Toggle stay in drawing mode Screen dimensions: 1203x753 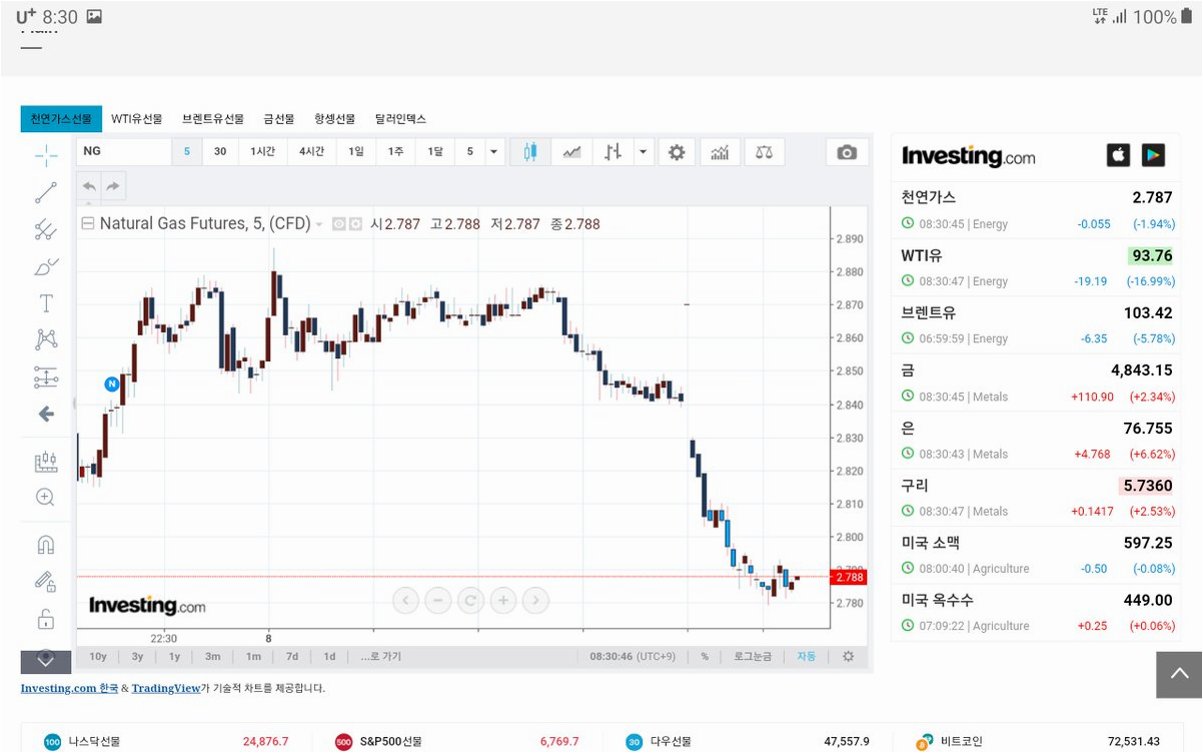click(x=46, y=581)
